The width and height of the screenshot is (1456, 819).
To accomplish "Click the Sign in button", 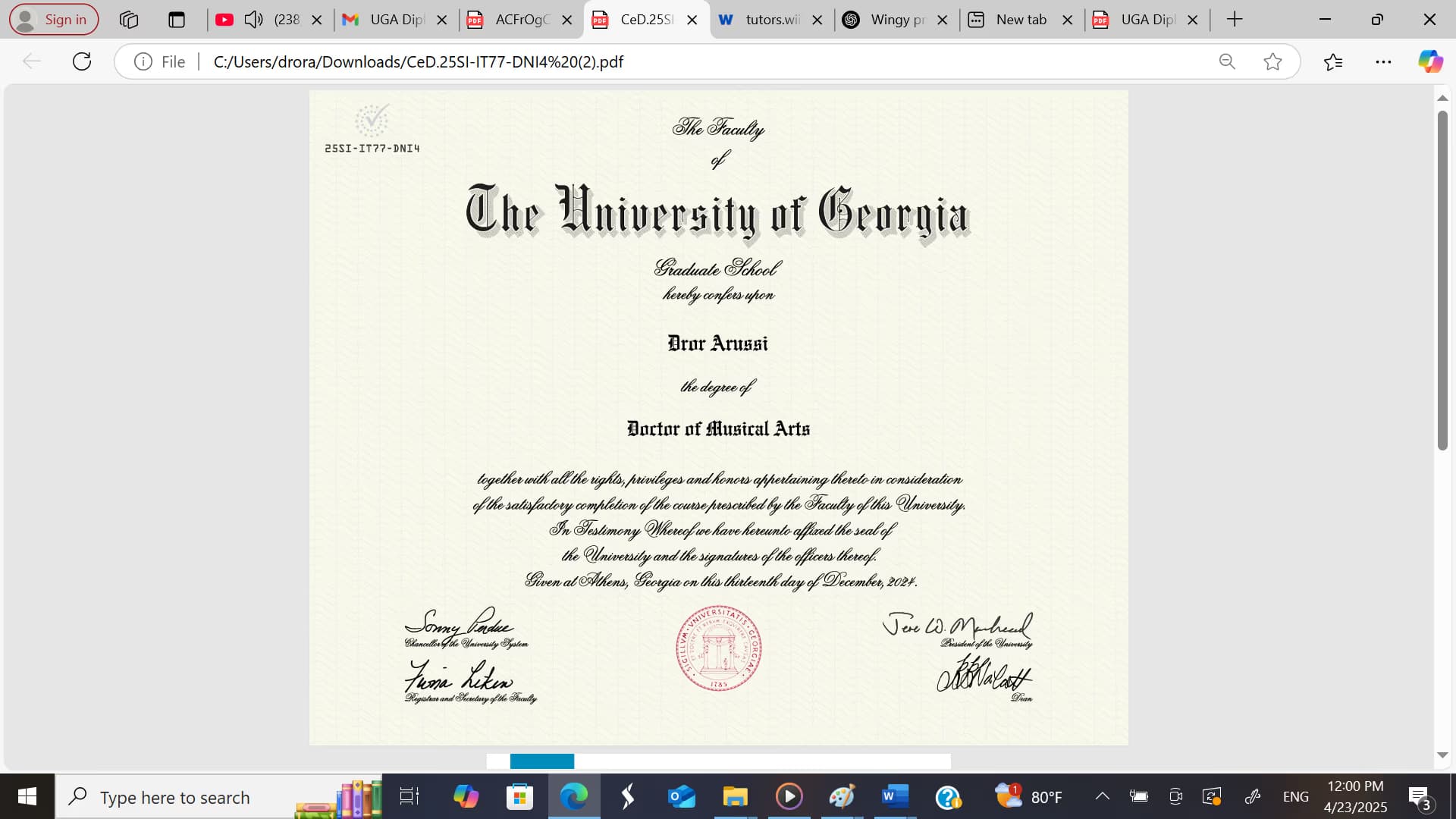I will click(x=52, y=19).
